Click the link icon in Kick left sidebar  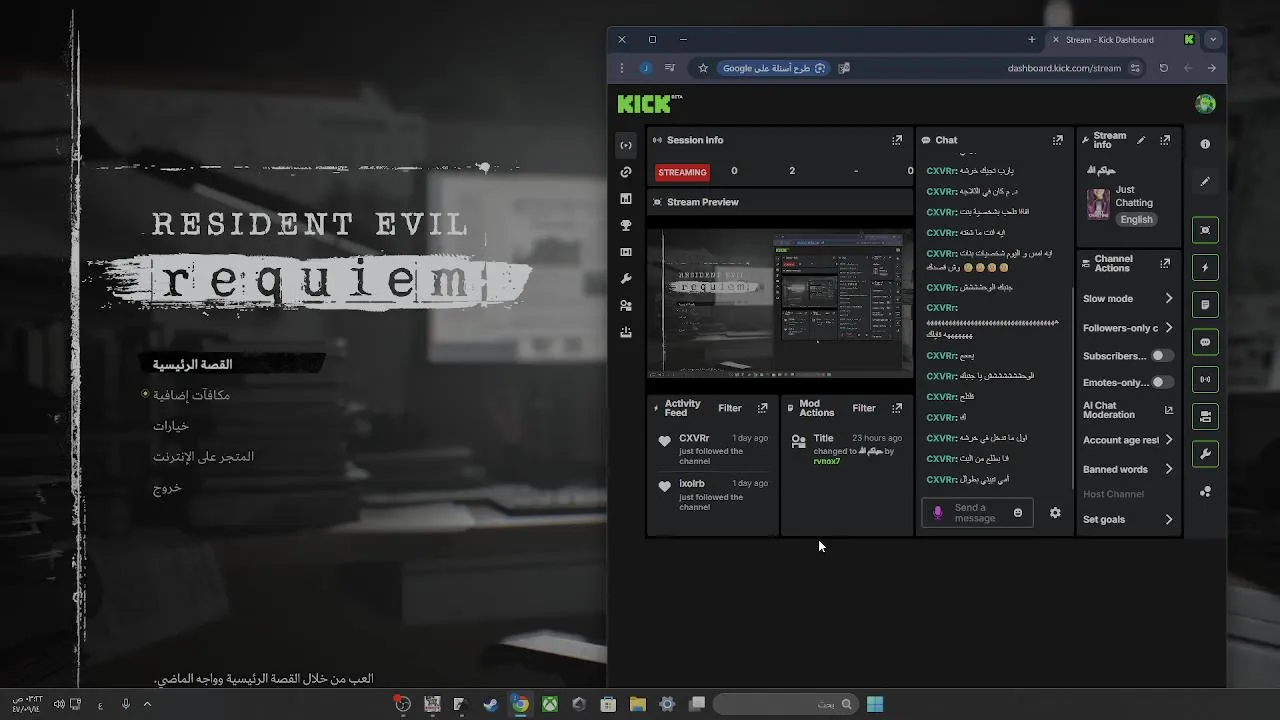click(x=626, y=172)
